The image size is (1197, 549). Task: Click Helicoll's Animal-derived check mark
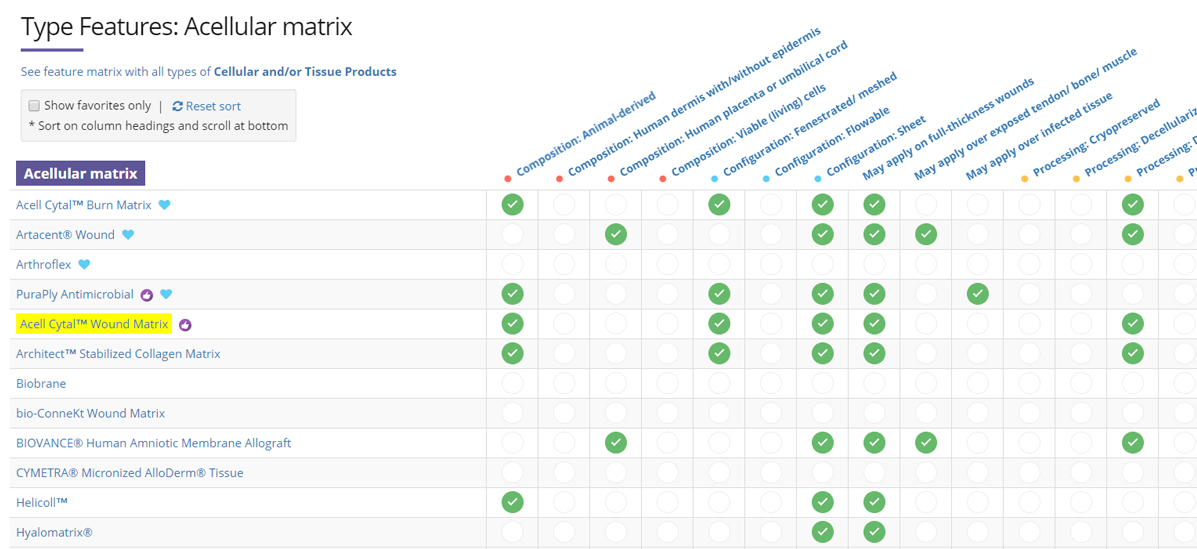tap(512, 502)
